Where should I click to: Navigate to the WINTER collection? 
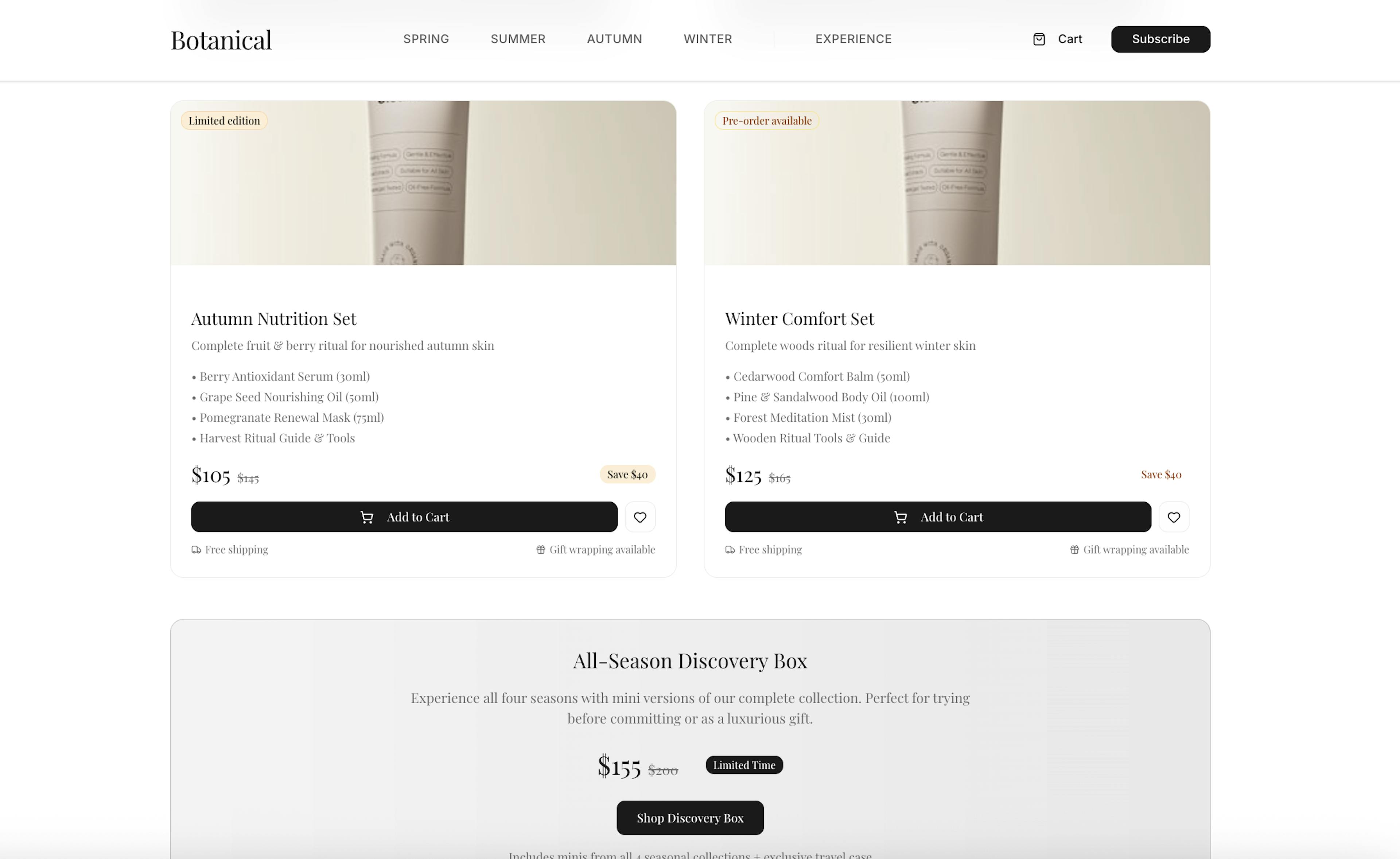(x=707, y=39)
